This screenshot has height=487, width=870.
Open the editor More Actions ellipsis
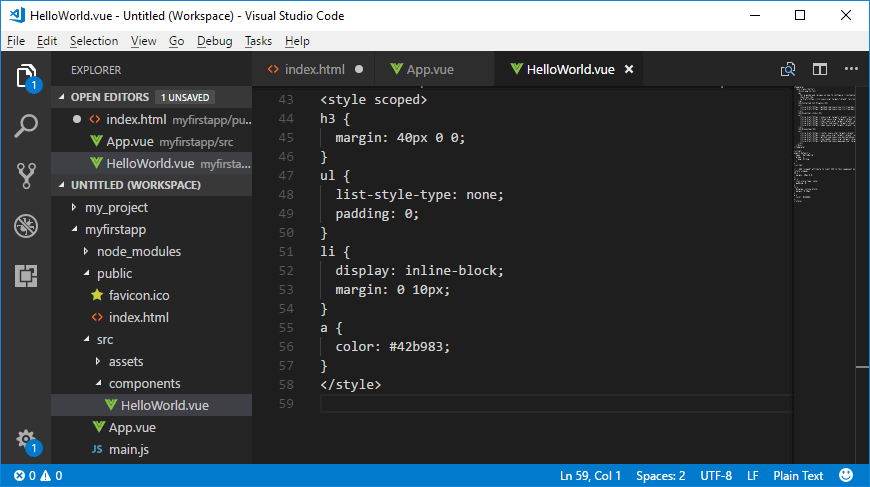tap(851, 69)
